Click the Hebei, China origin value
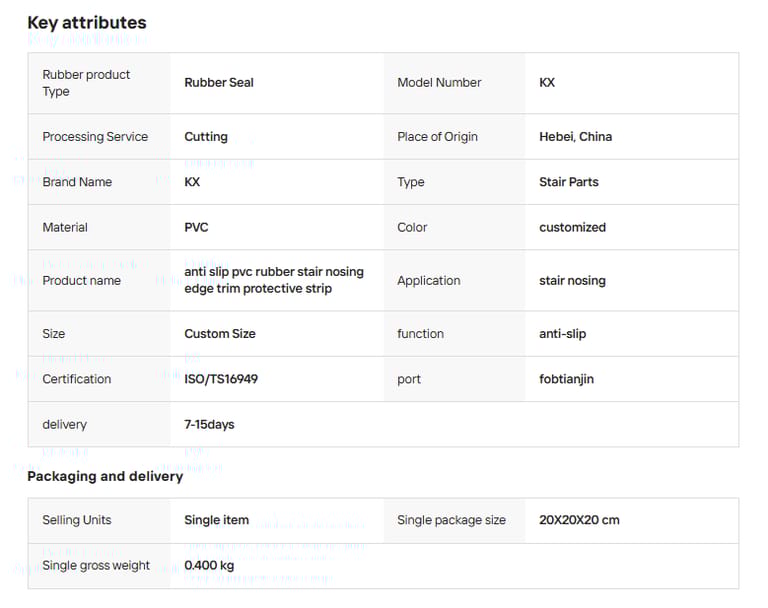Screen dimensions: 768x608 575,137
